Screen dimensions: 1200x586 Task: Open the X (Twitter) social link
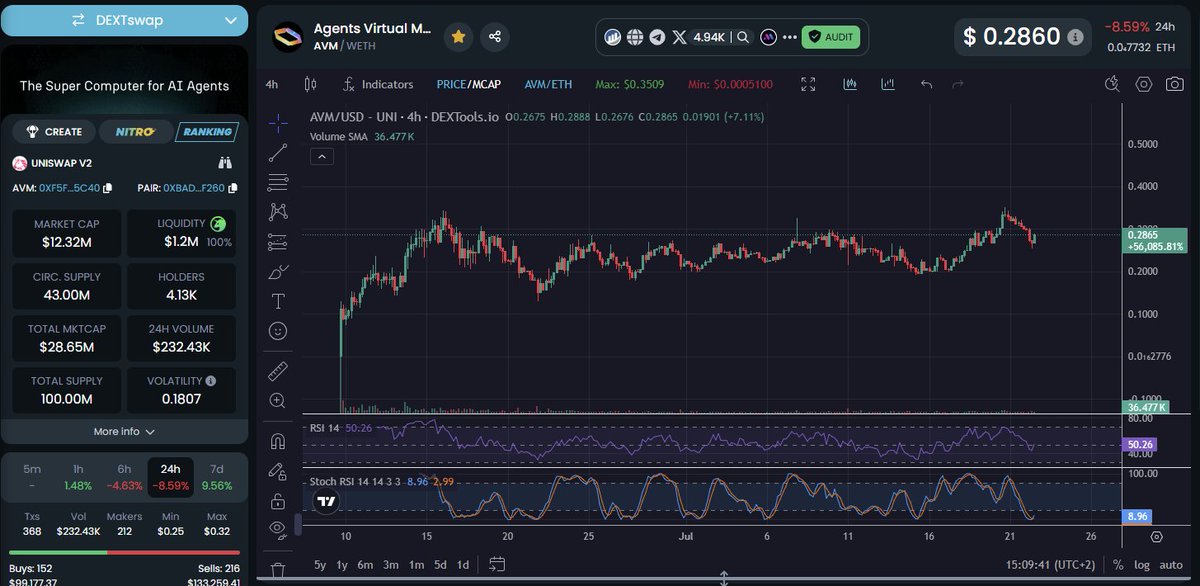(680, 37)
